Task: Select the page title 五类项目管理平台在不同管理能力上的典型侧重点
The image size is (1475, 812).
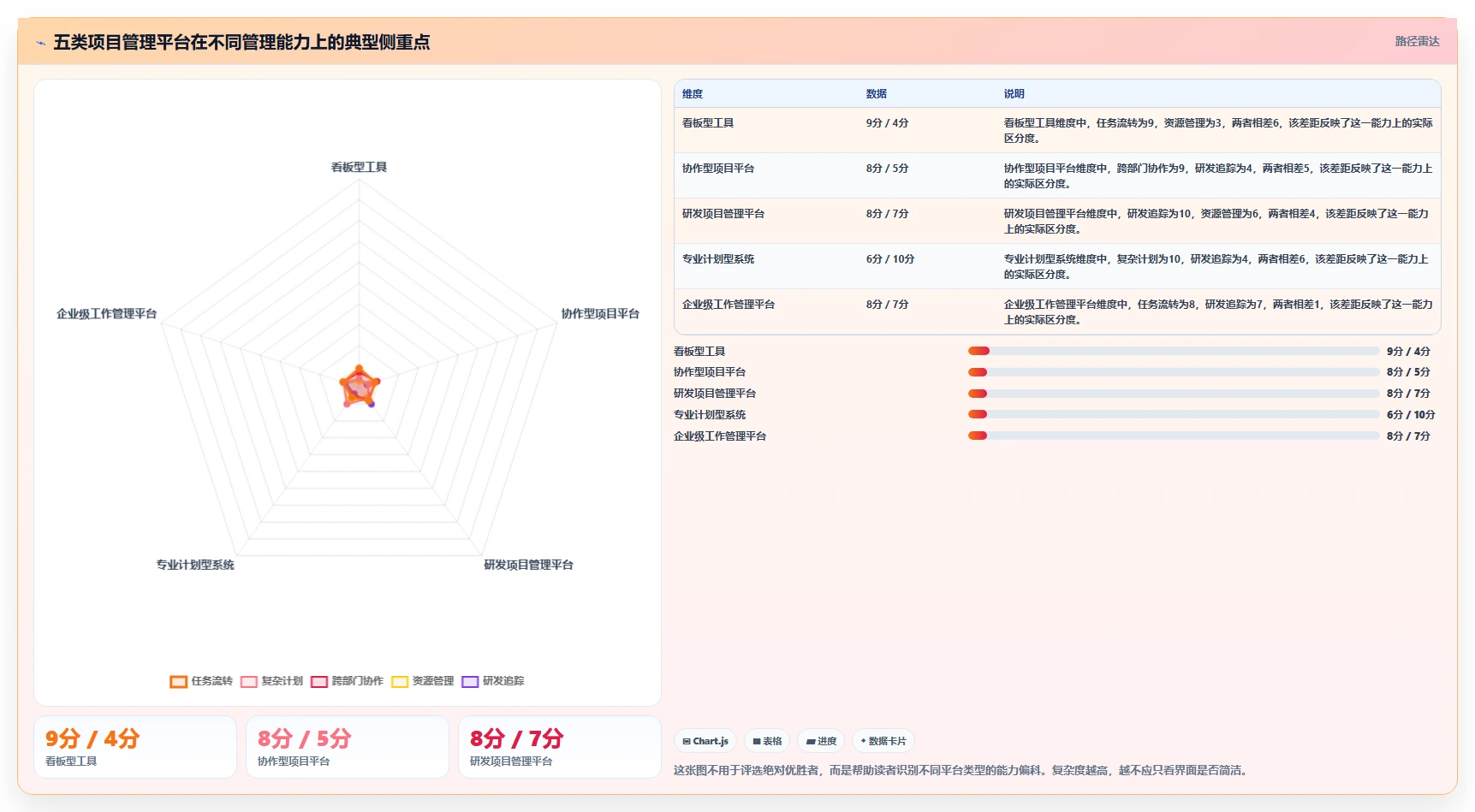Action: [241, 42]
